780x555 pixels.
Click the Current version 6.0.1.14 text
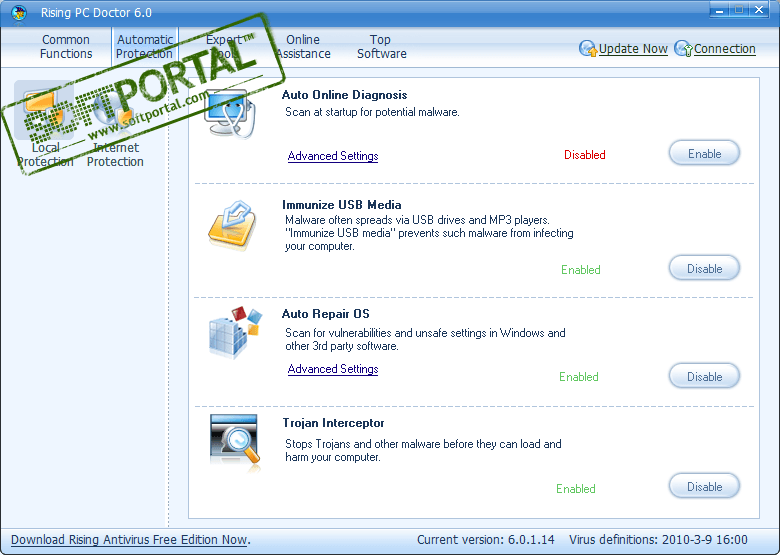pos(486,540)
